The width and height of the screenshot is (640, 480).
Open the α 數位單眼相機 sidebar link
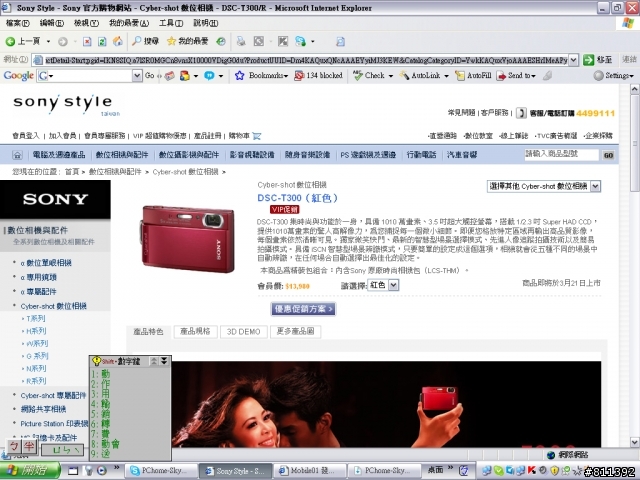tap(46, 263)
